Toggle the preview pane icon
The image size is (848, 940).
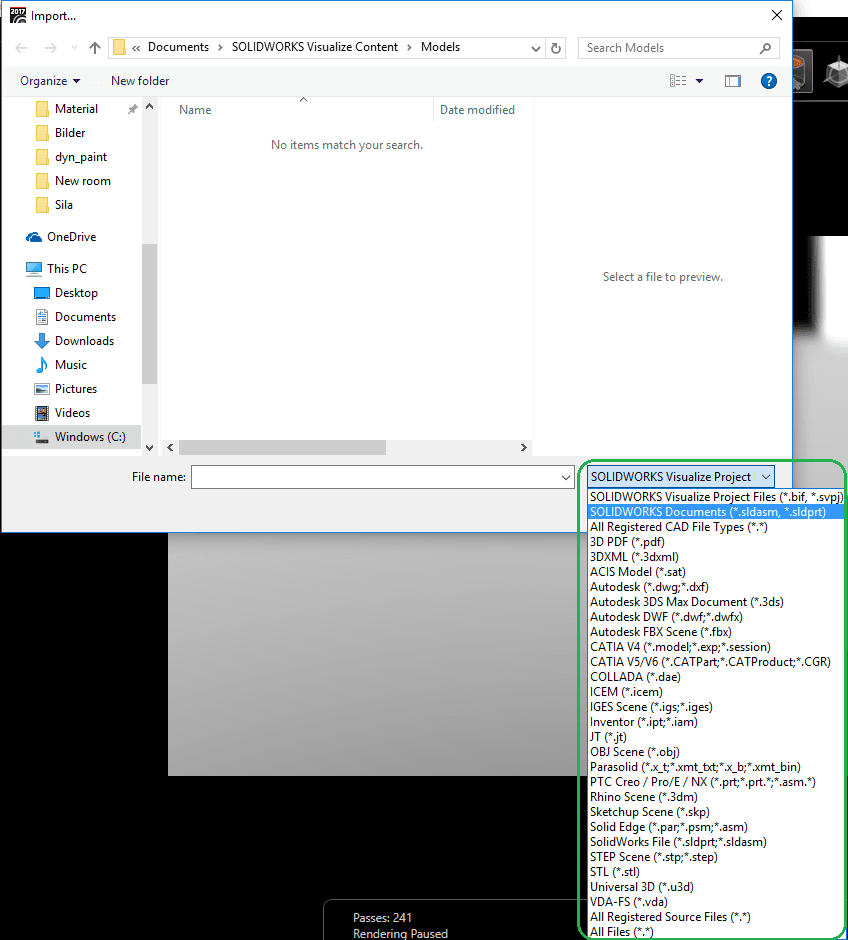pos(733,81)
